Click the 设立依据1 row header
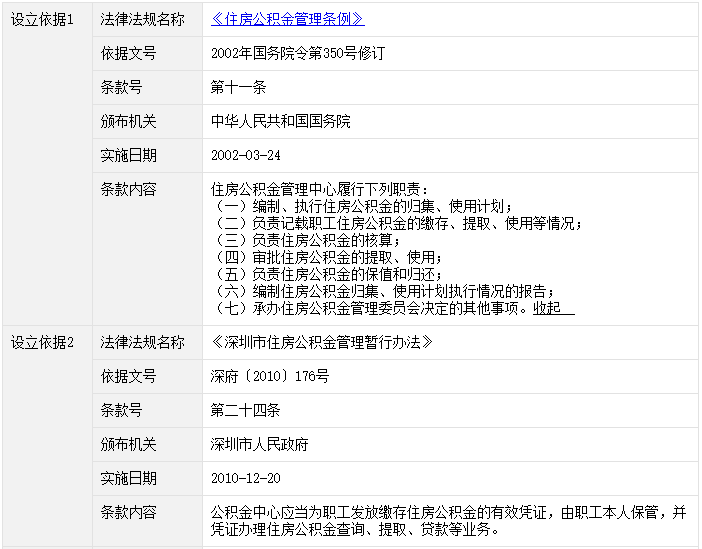This screenshot has width=702, height=549. coord(43,20)
